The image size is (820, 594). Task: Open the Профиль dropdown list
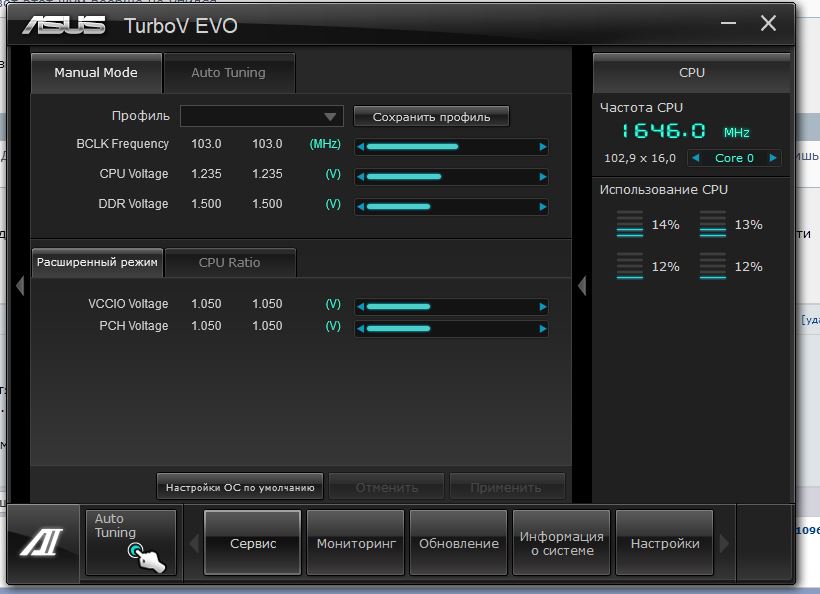coord(262,116)
